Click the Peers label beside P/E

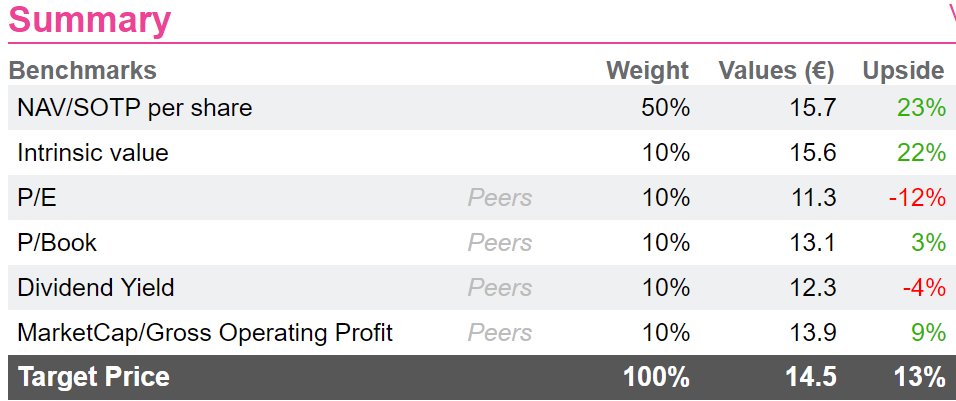coord(500,198)
